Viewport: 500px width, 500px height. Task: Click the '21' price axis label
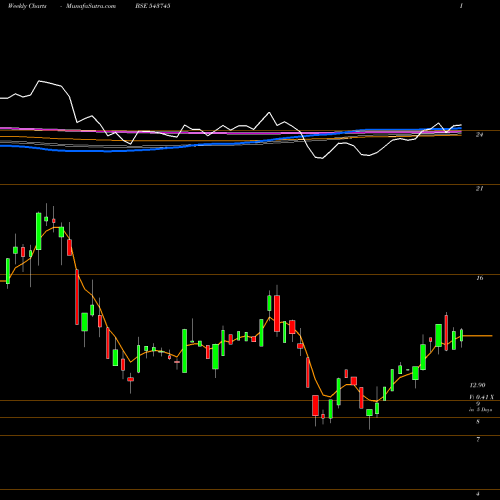click(479, 189)
